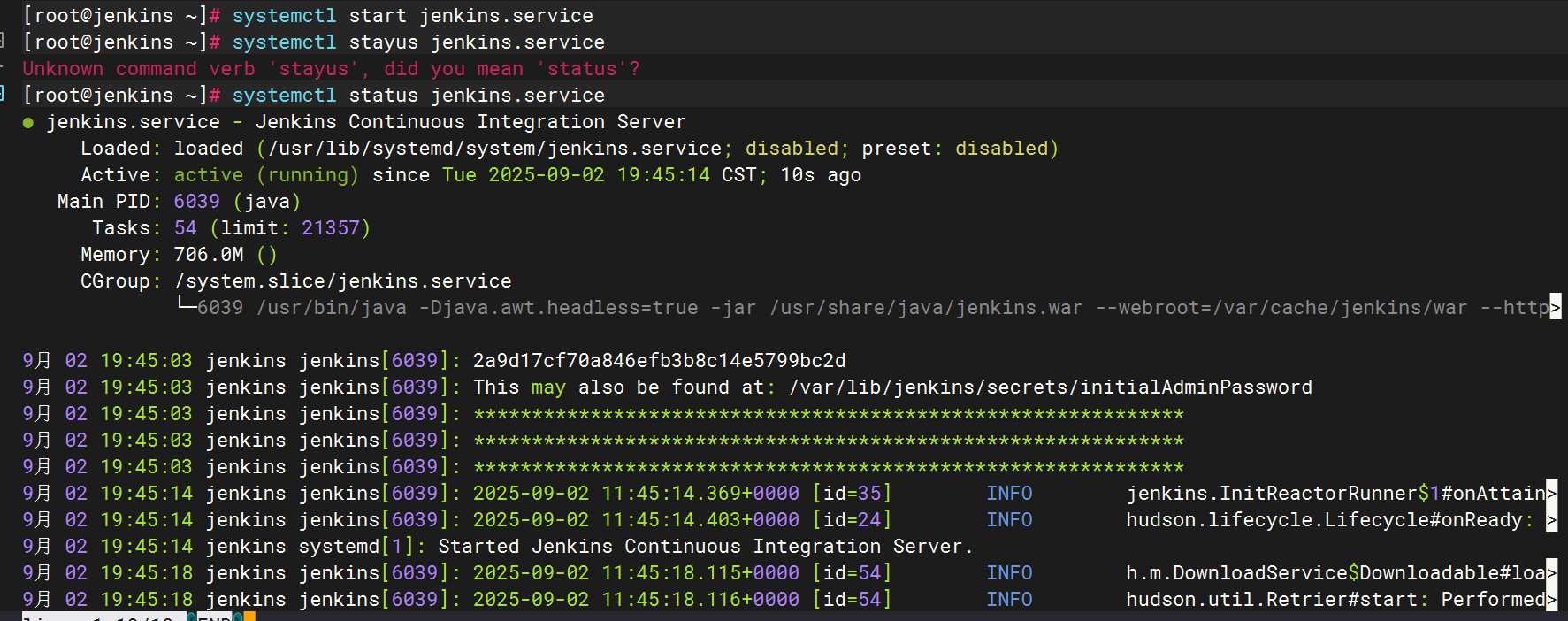
Task: Click the CGroup path /system.slice/jenkins.service
Action: pos(343,281)
